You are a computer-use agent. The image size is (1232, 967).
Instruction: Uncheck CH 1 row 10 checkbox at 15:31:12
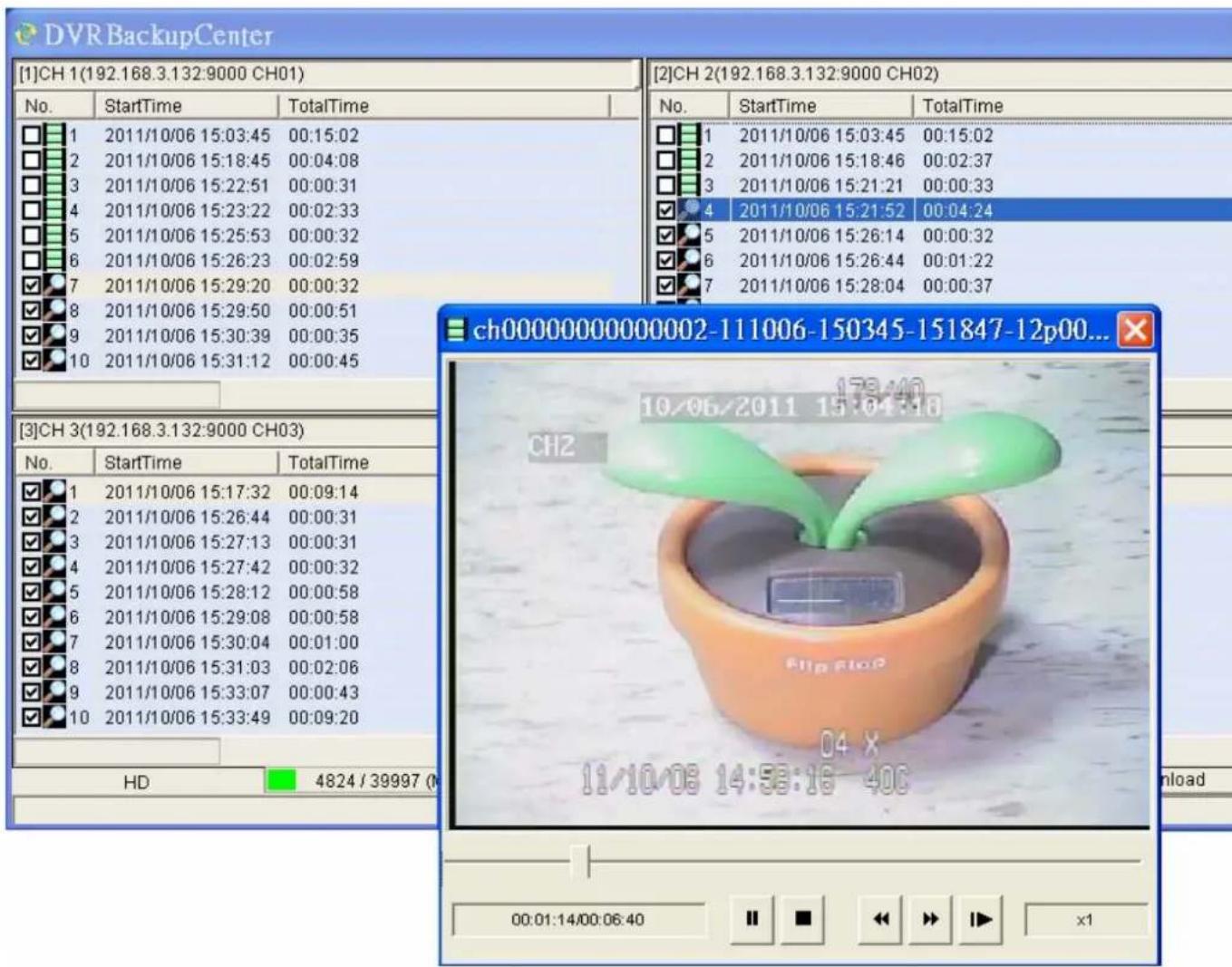pyautogui.click(x=32, y=361)
